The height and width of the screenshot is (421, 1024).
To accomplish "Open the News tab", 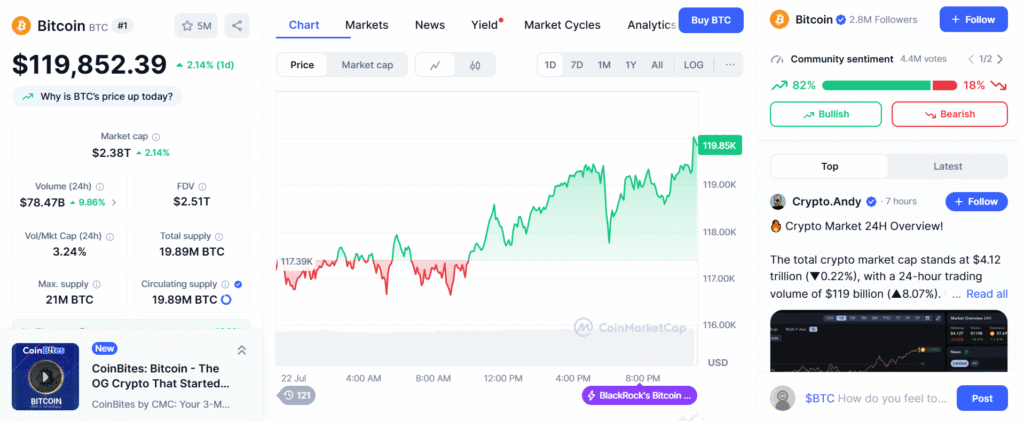I will 430,25.
